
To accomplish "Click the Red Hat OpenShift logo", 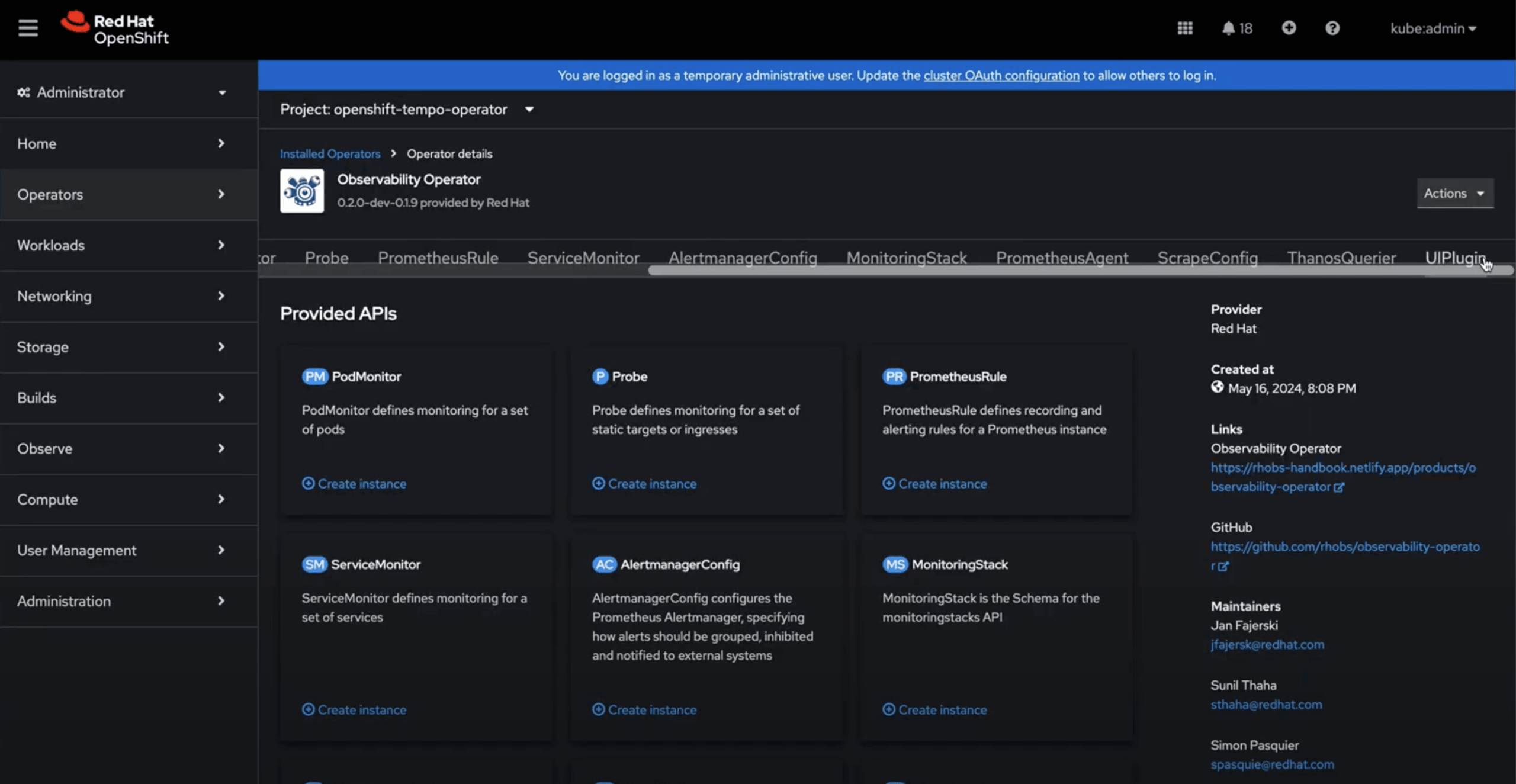I will point(114,28).
